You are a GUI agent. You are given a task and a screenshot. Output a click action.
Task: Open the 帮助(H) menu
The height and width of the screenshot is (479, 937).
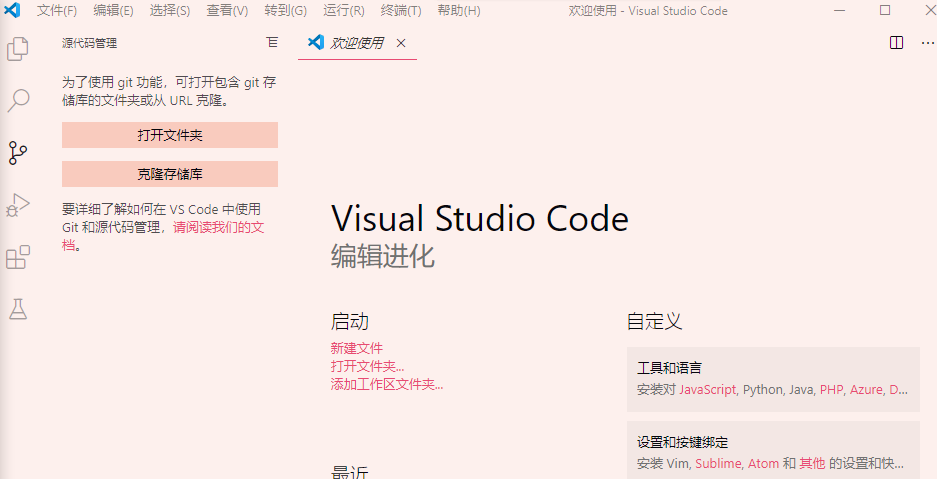coord(459,11)
